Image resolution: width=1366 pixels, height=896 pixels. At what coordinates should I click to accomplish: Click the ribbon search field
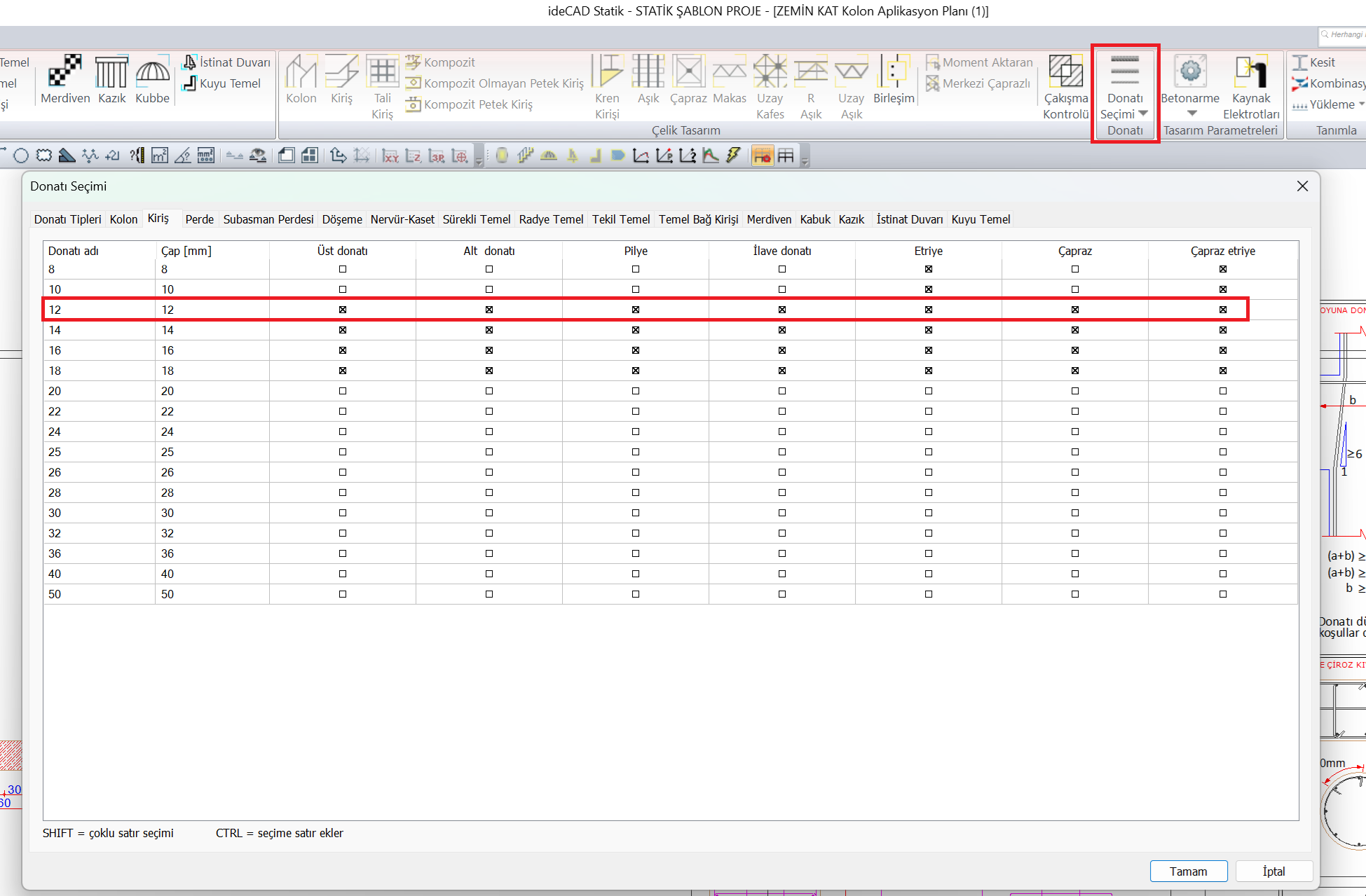click(x=1341, y=34)
